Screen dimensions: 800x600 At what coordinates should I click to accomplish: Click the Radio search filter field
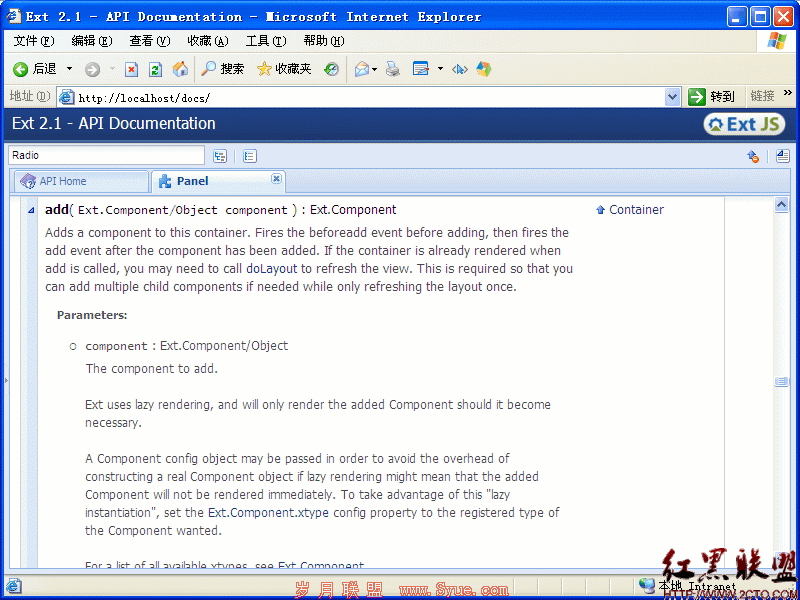point(106,155)
